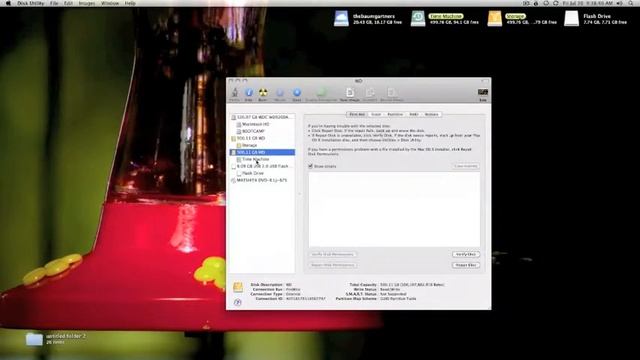Click the Mount toolbar icon

280,93
